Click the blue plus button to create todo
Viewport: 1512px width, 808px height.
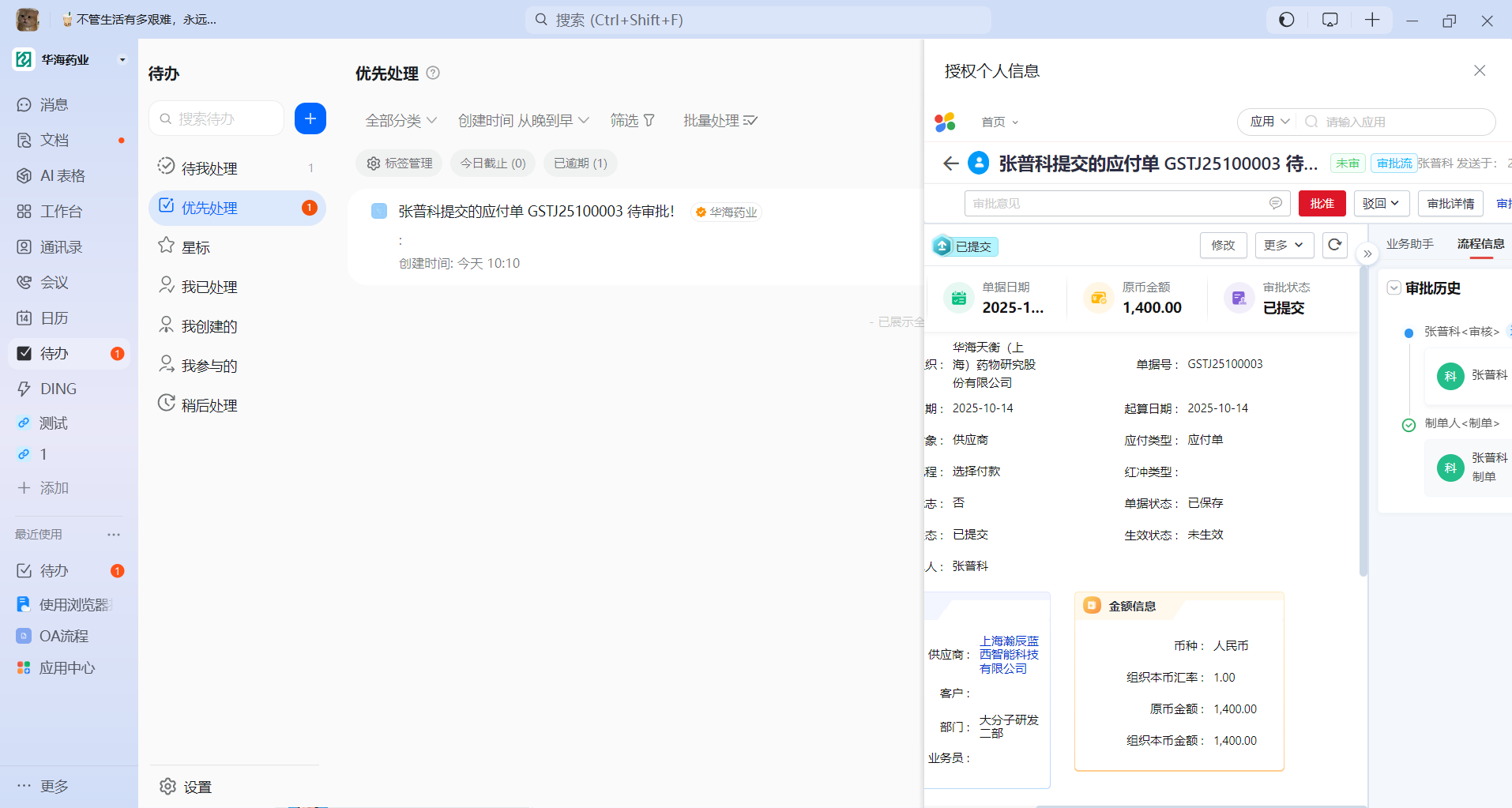click(310, 118)
